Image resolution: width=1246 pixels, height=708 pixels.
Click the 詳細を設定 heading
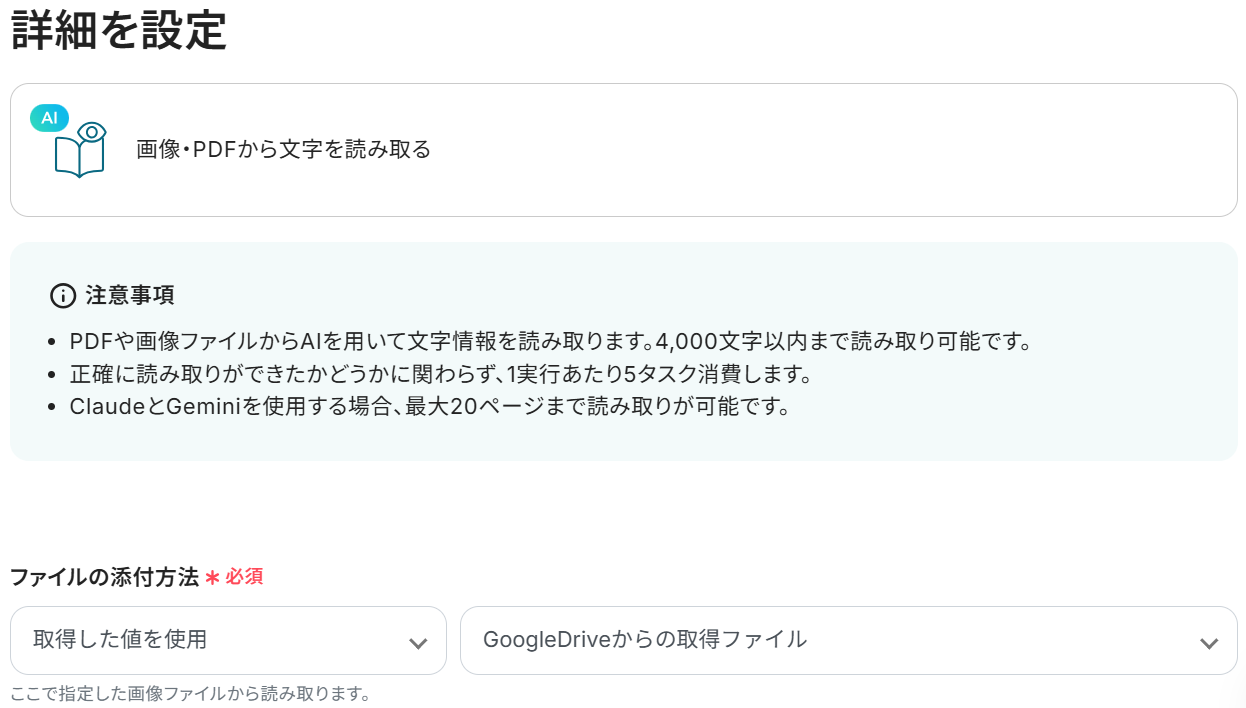pos(119,30)
